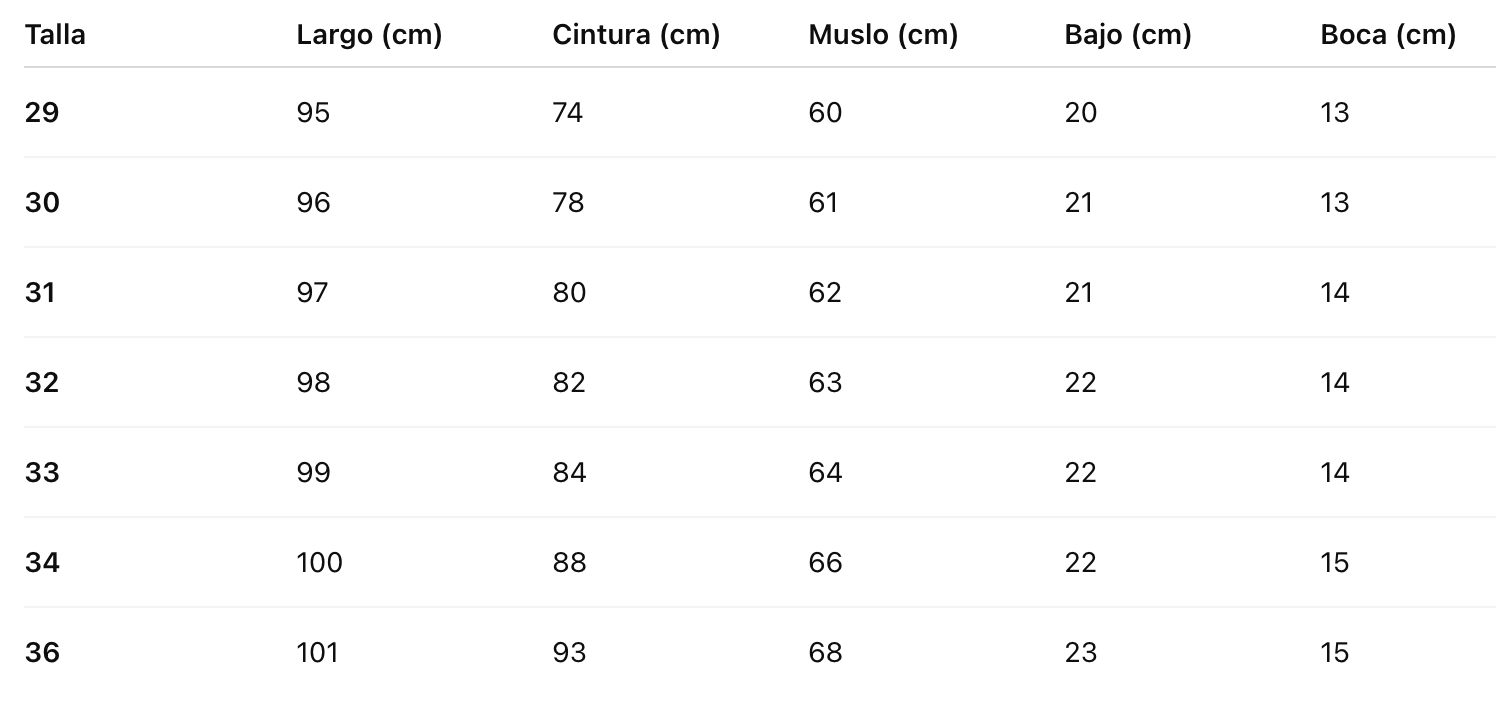Click the Bajo (cm) column header
This screenshot has width=1496, height=716.
click(1128, 35)
